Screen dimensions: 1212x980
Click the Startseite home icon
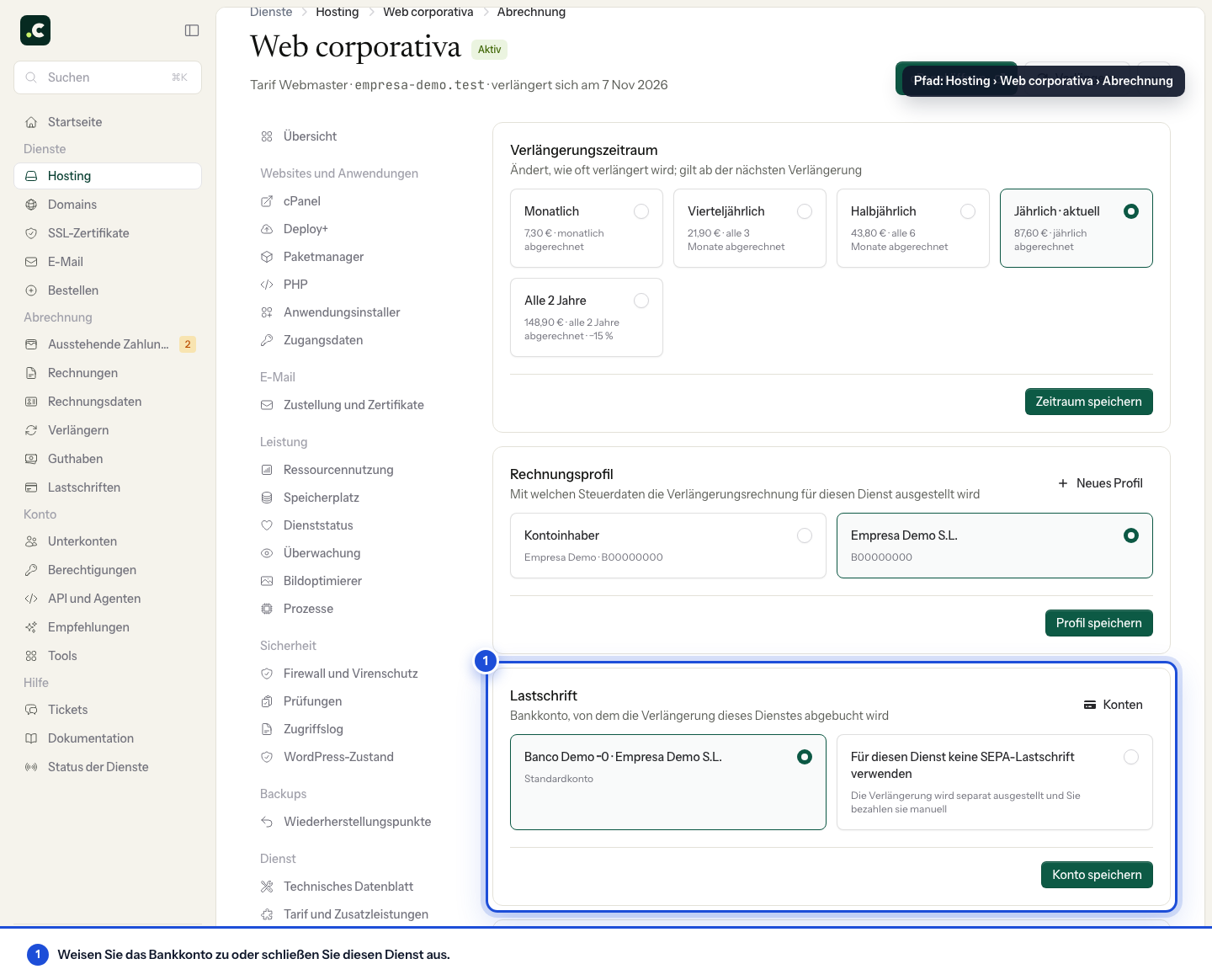coord(31,122)
